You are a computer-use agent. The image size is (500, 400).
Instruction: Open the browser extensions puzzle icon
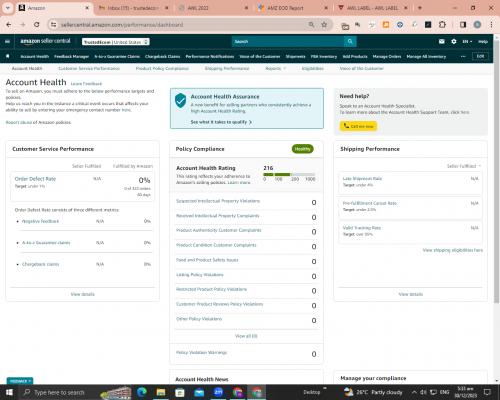[442, 25]
